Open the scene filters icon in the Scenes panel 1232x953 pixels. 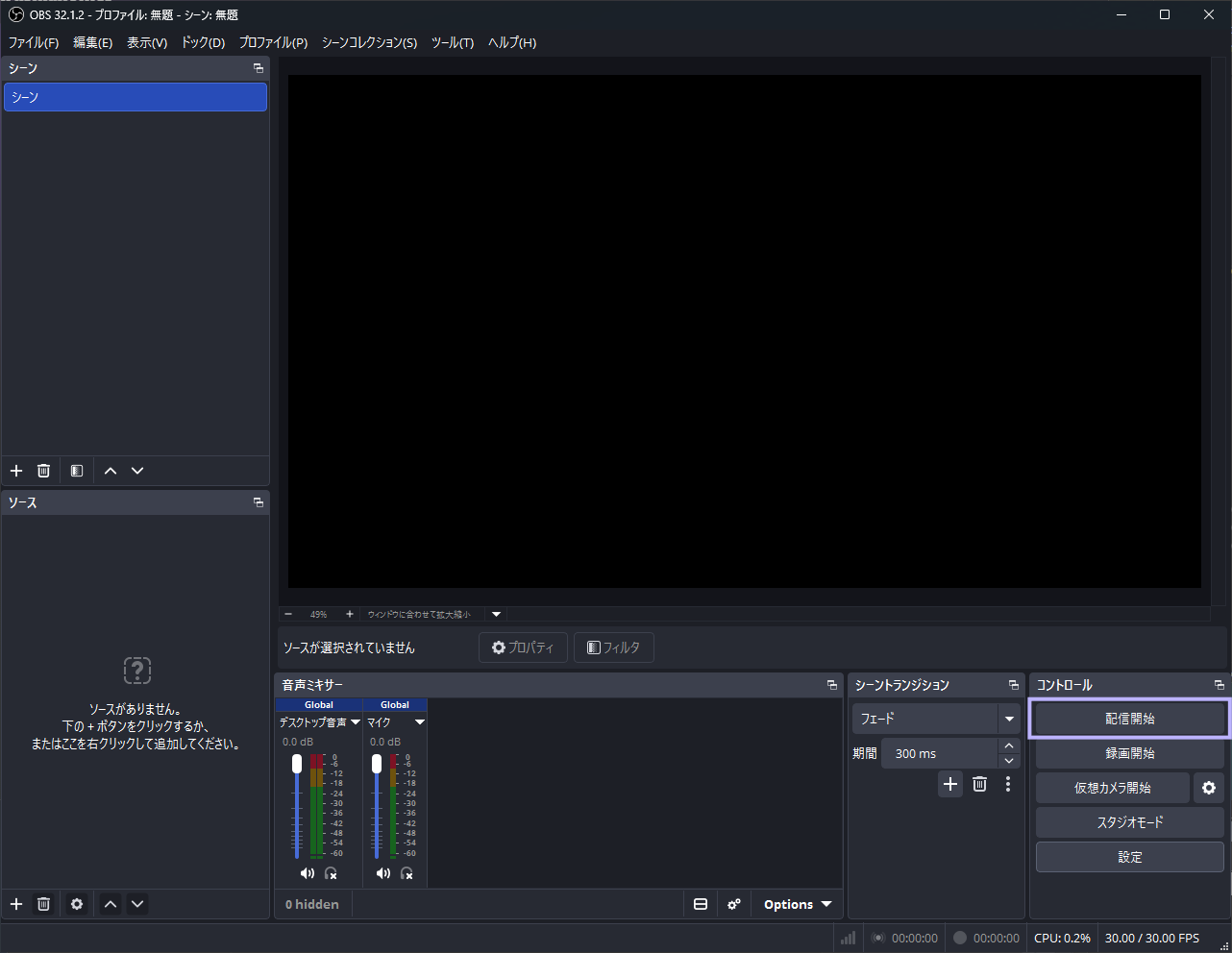77,471
